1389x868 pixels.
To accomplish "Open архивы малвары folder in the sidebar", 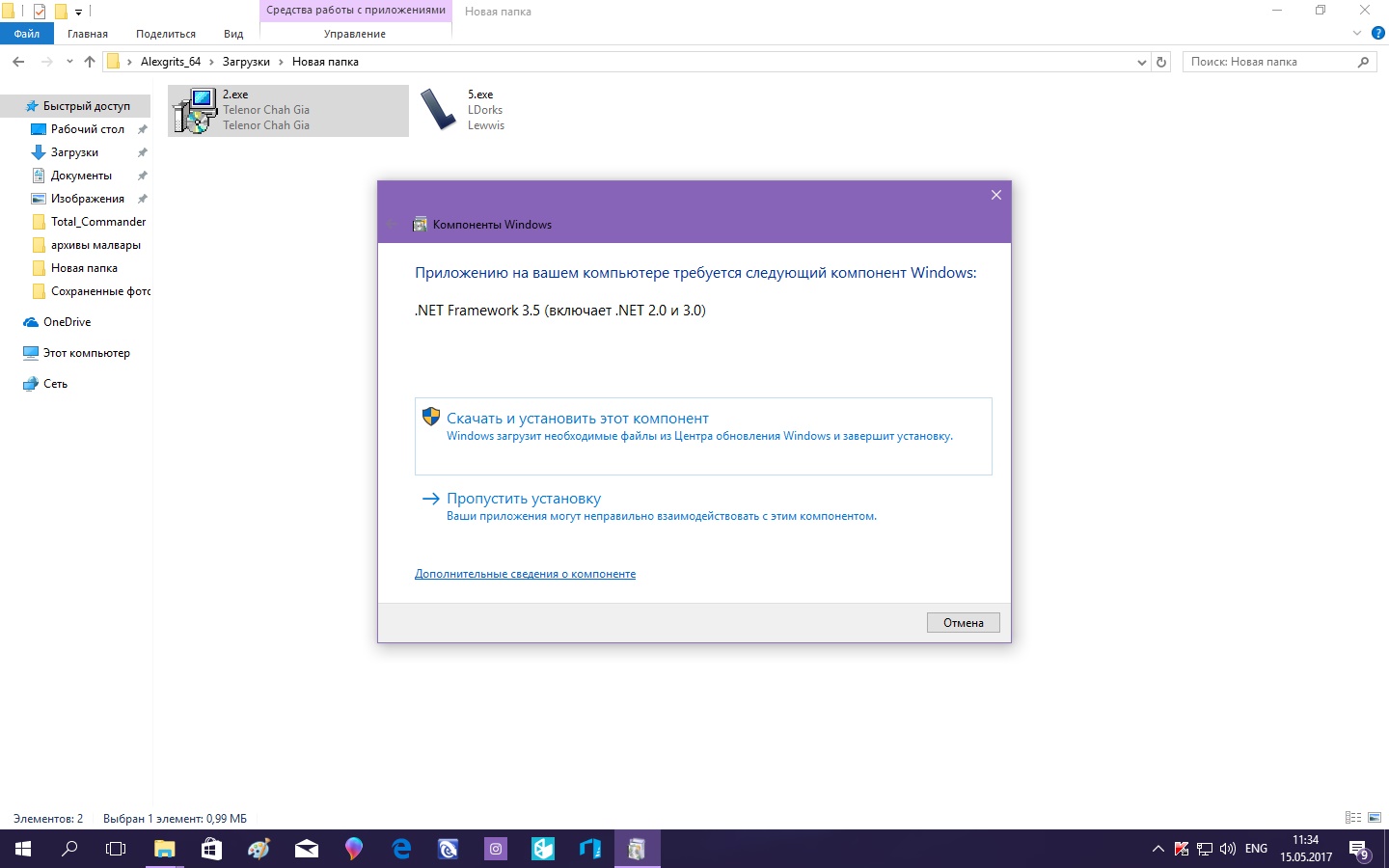I will coord(95,245).
